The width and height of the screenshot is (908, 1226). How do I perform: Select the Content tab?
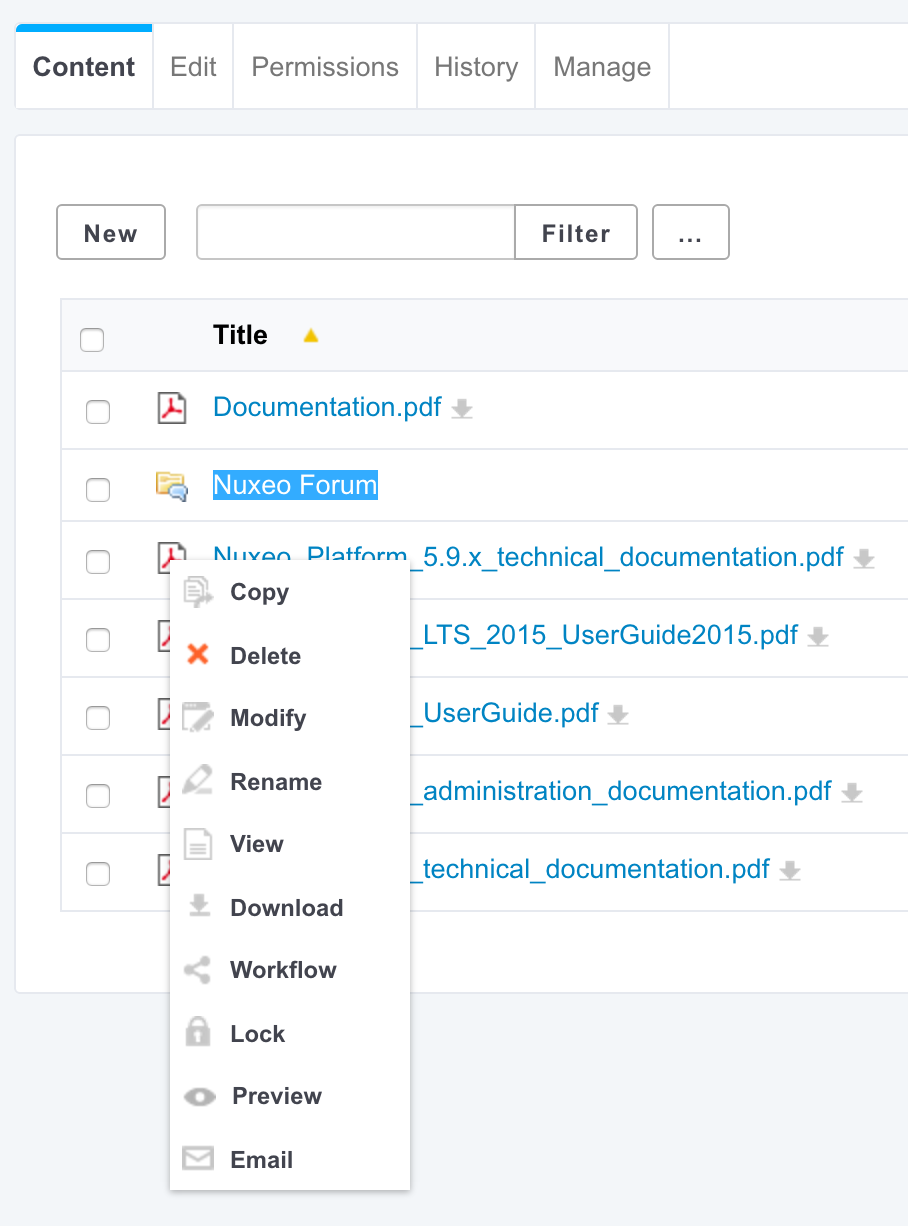pyautogui.click(x=84, y=67)
